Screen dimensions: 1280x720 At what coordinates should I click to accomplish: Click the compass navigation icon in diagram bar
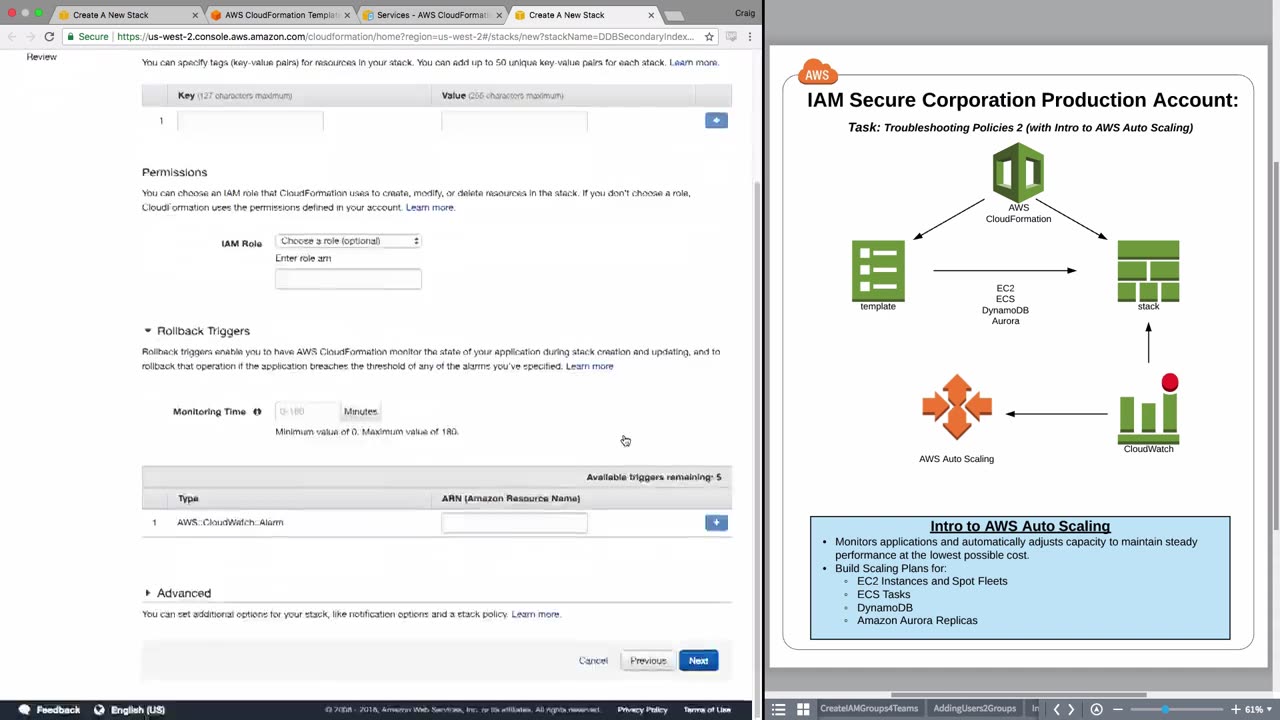1096,709
